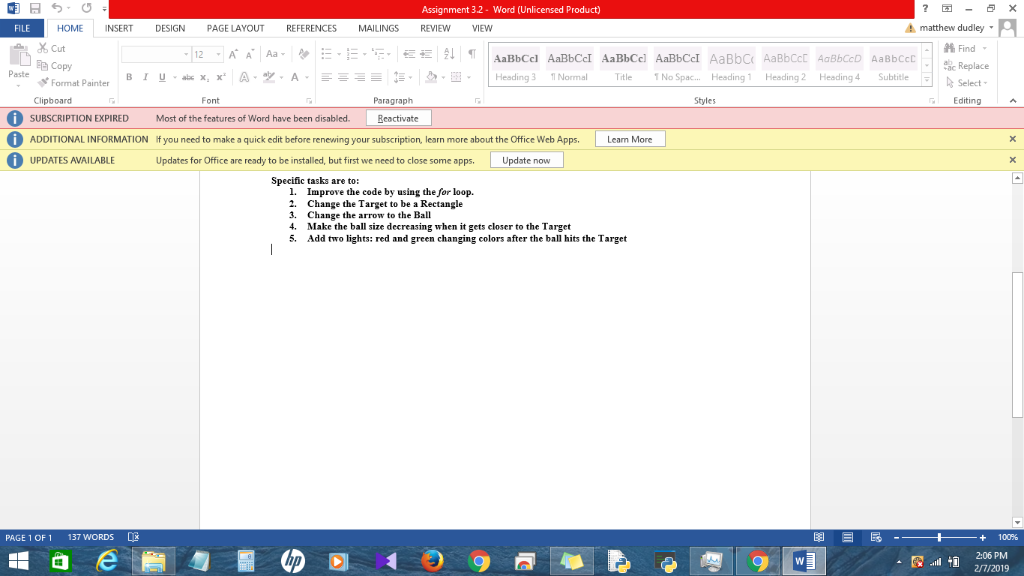Apply center alignment
This screenshot has width=1024, height=576.
coord(345,77)
